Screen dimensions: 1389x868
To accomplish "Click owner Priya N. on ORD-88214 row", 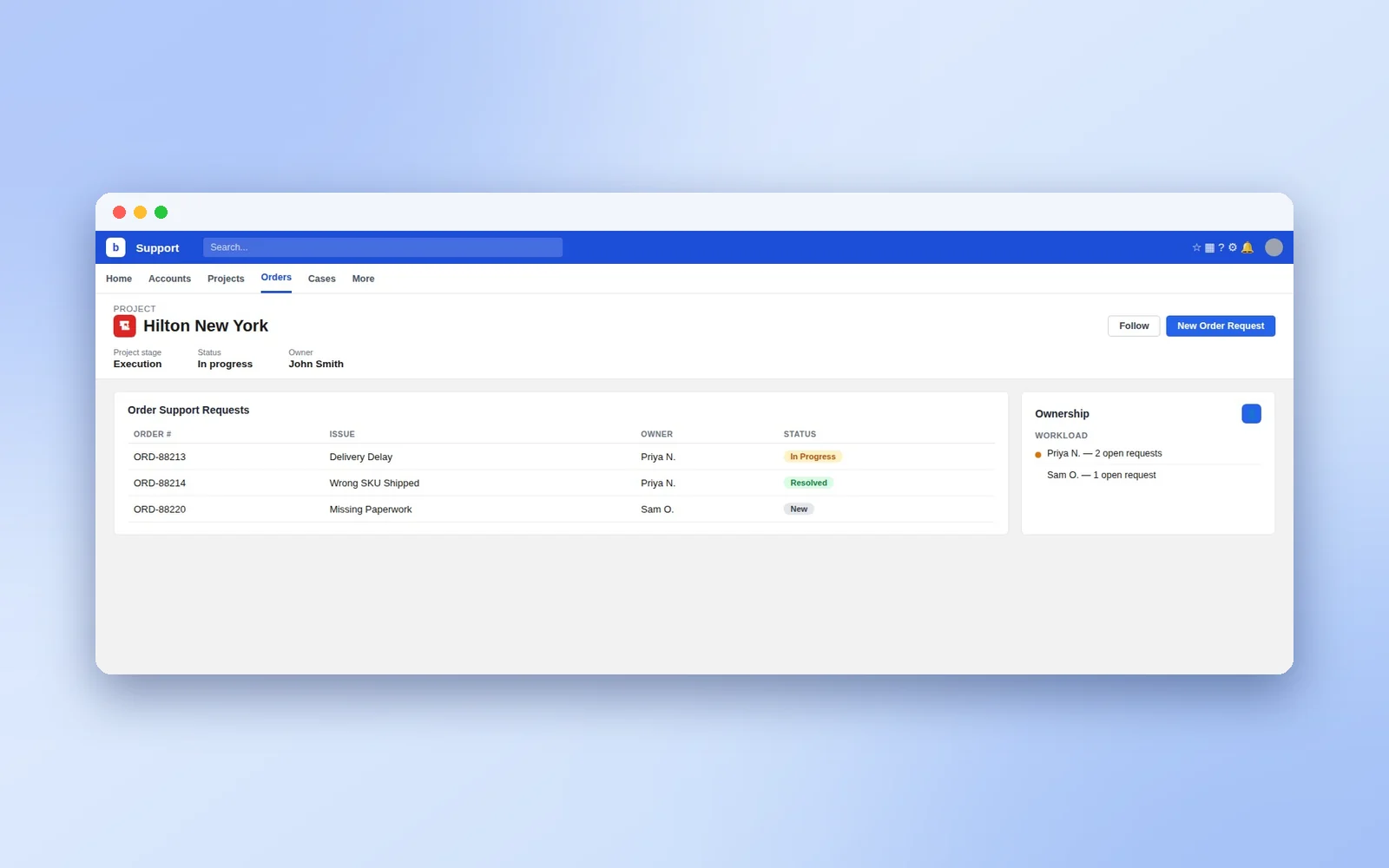I will [x=658, y=483].
